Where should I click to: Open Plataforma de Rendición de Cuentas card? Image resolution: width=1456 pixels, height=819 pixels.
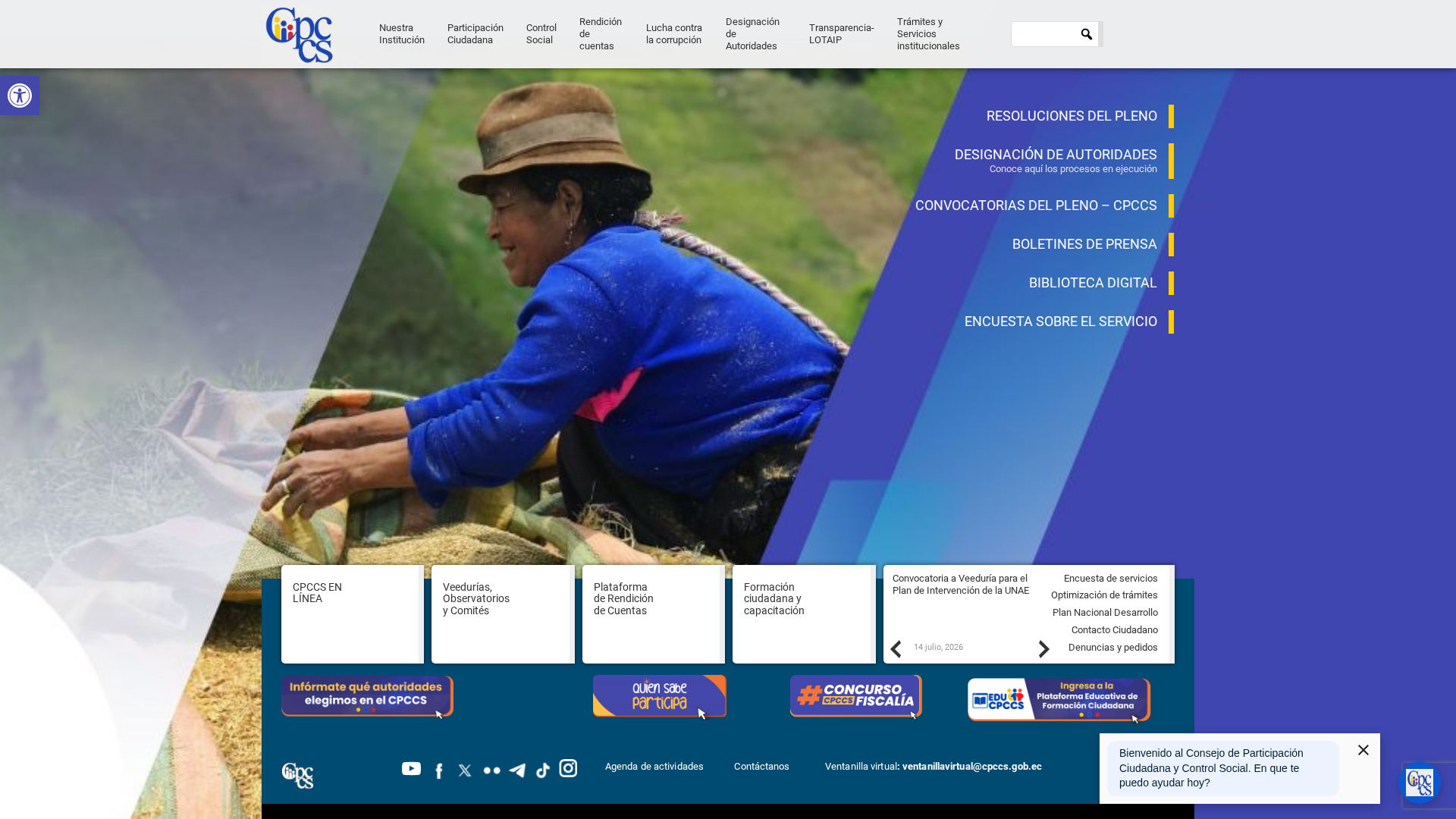click(654, 614)
